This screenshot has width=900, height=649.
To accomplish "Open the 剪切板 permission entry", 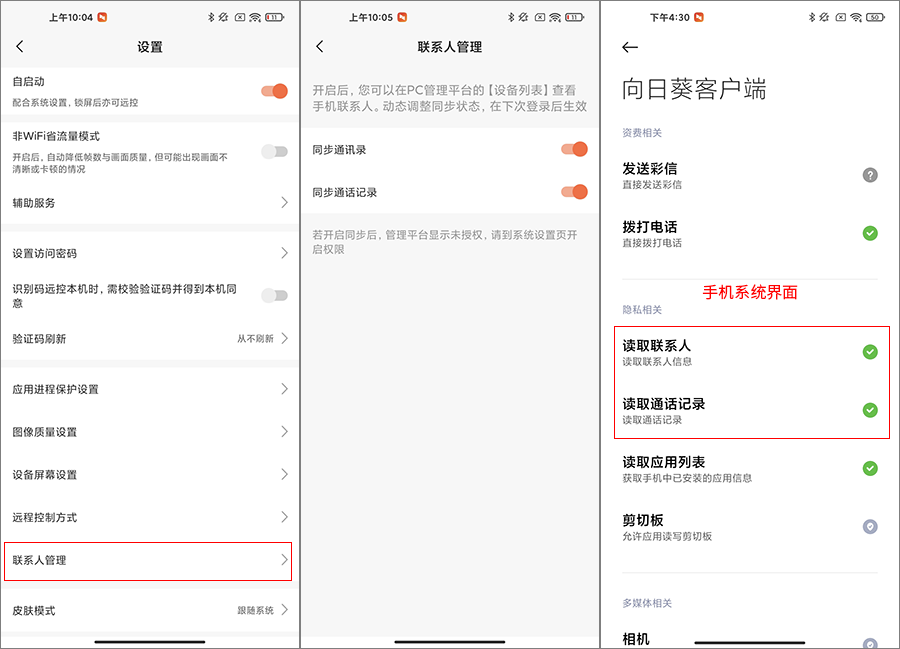I will tap(750, 527).
